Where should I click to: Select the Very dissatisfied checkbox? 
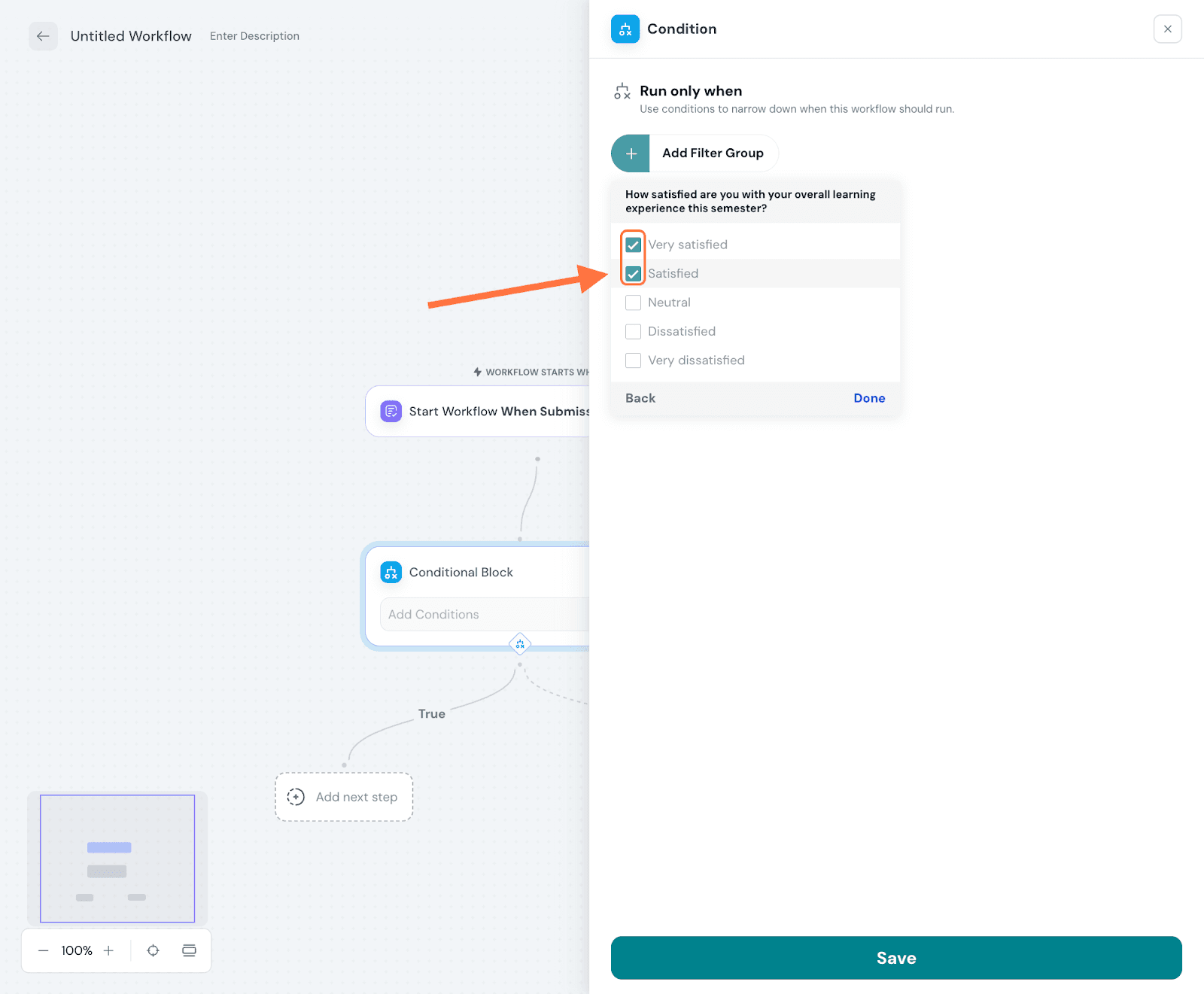[x=634, y=360]
